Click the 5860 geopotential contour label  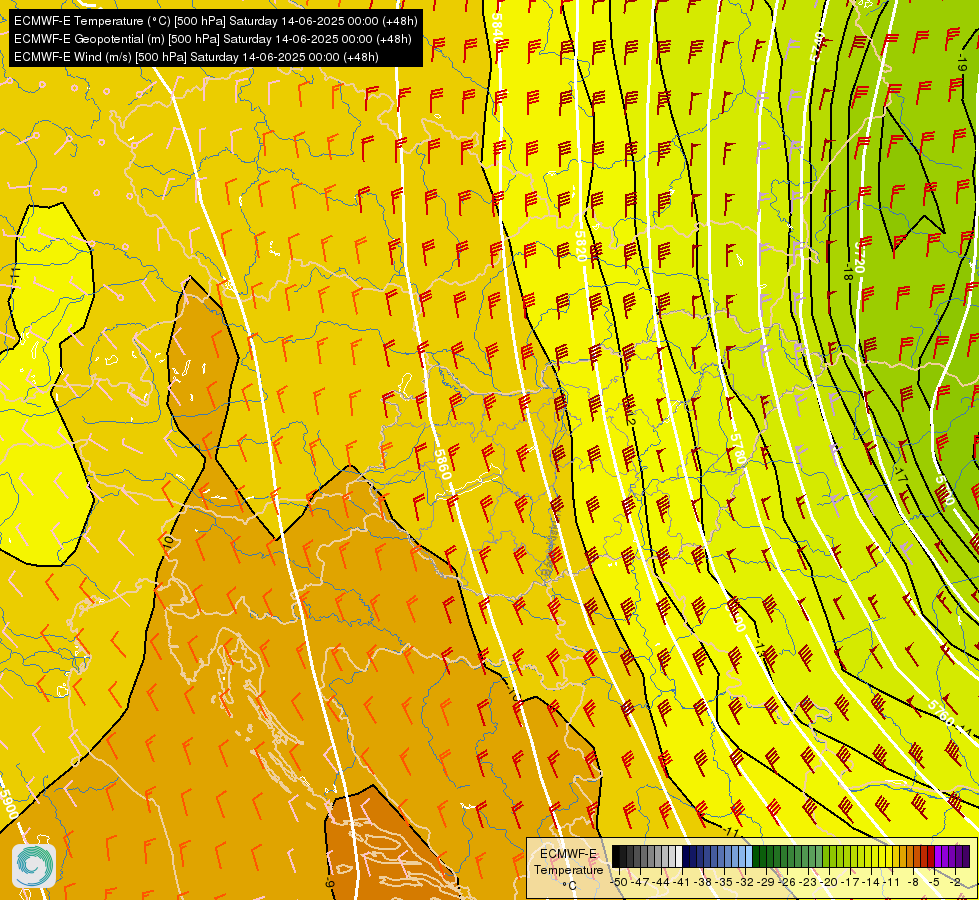click(x=441, y=464)
